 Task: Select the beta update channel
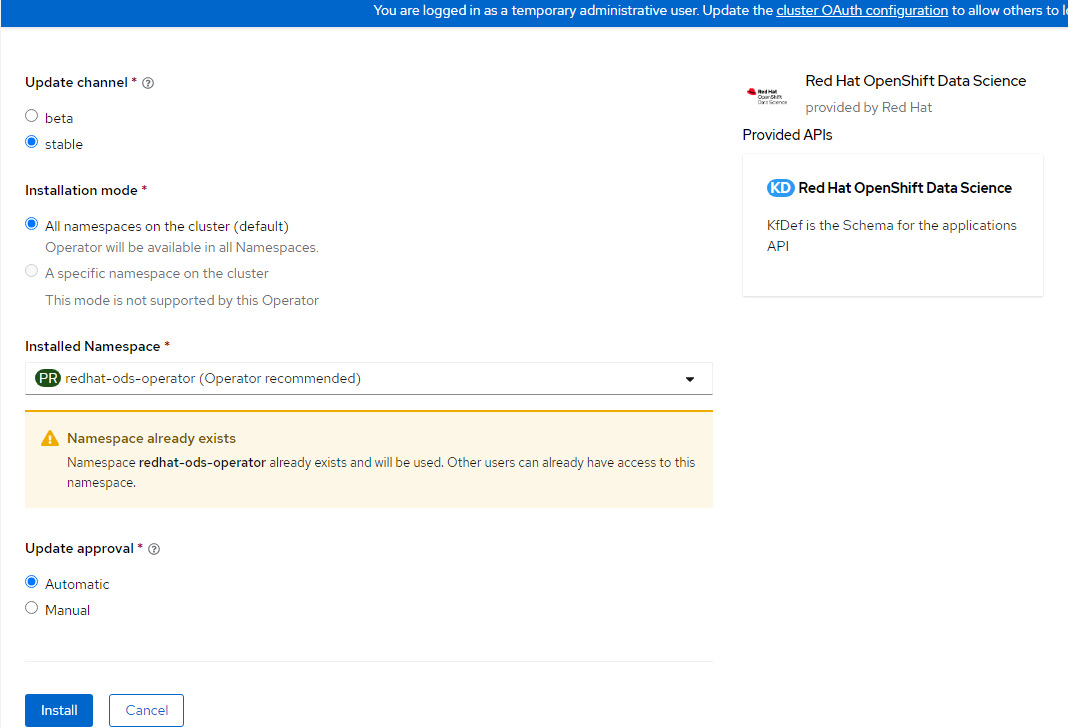(x=31, y=116)
